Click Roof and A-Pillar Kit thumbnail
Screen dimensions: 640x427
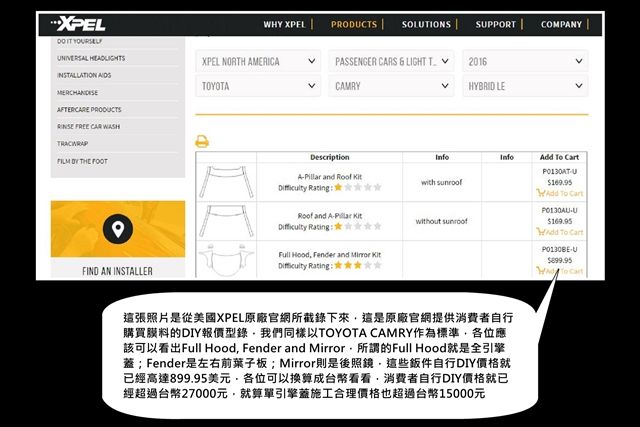click(x=226, y=221)
